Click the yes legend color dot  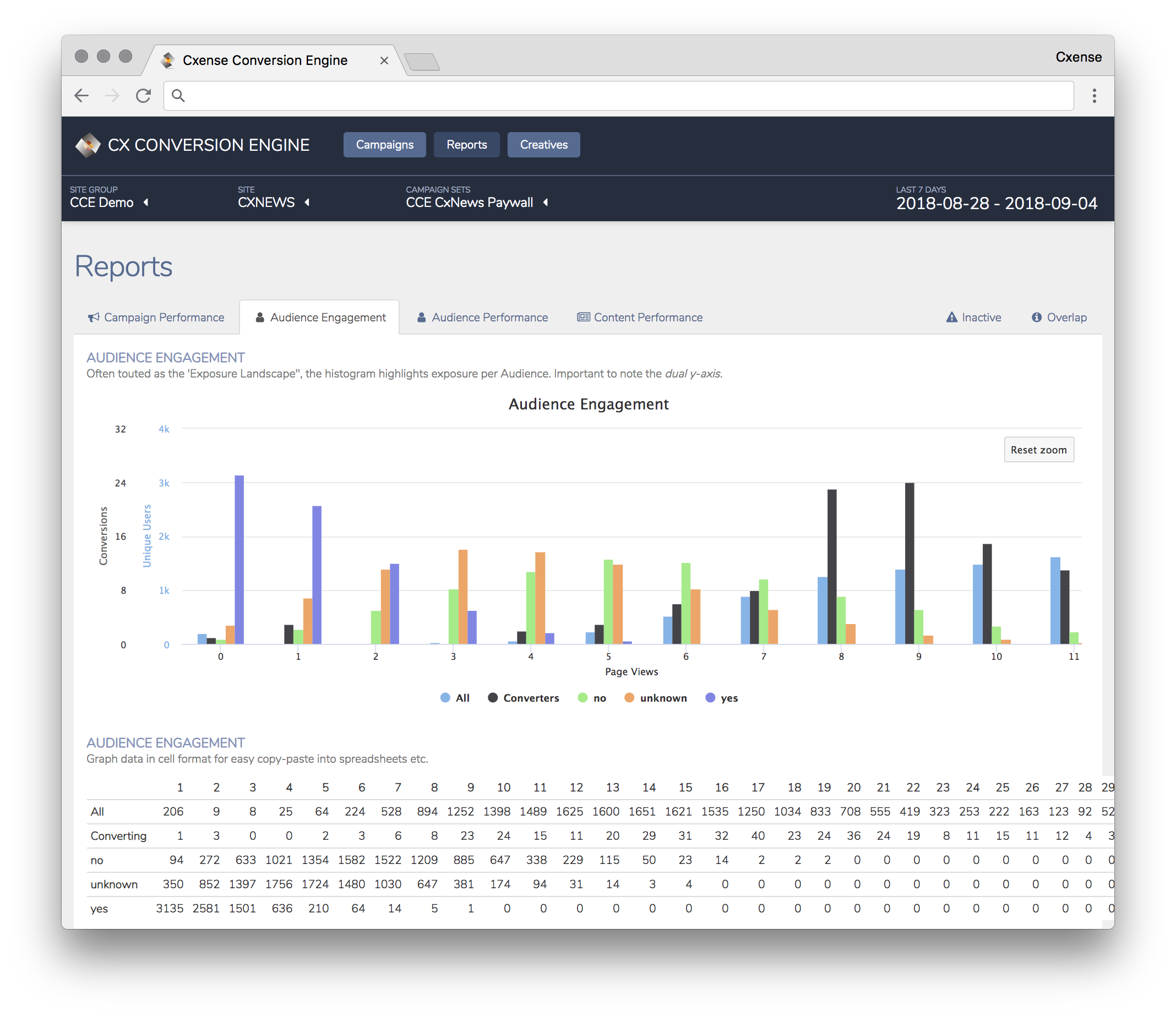click(x=710, y=697)
